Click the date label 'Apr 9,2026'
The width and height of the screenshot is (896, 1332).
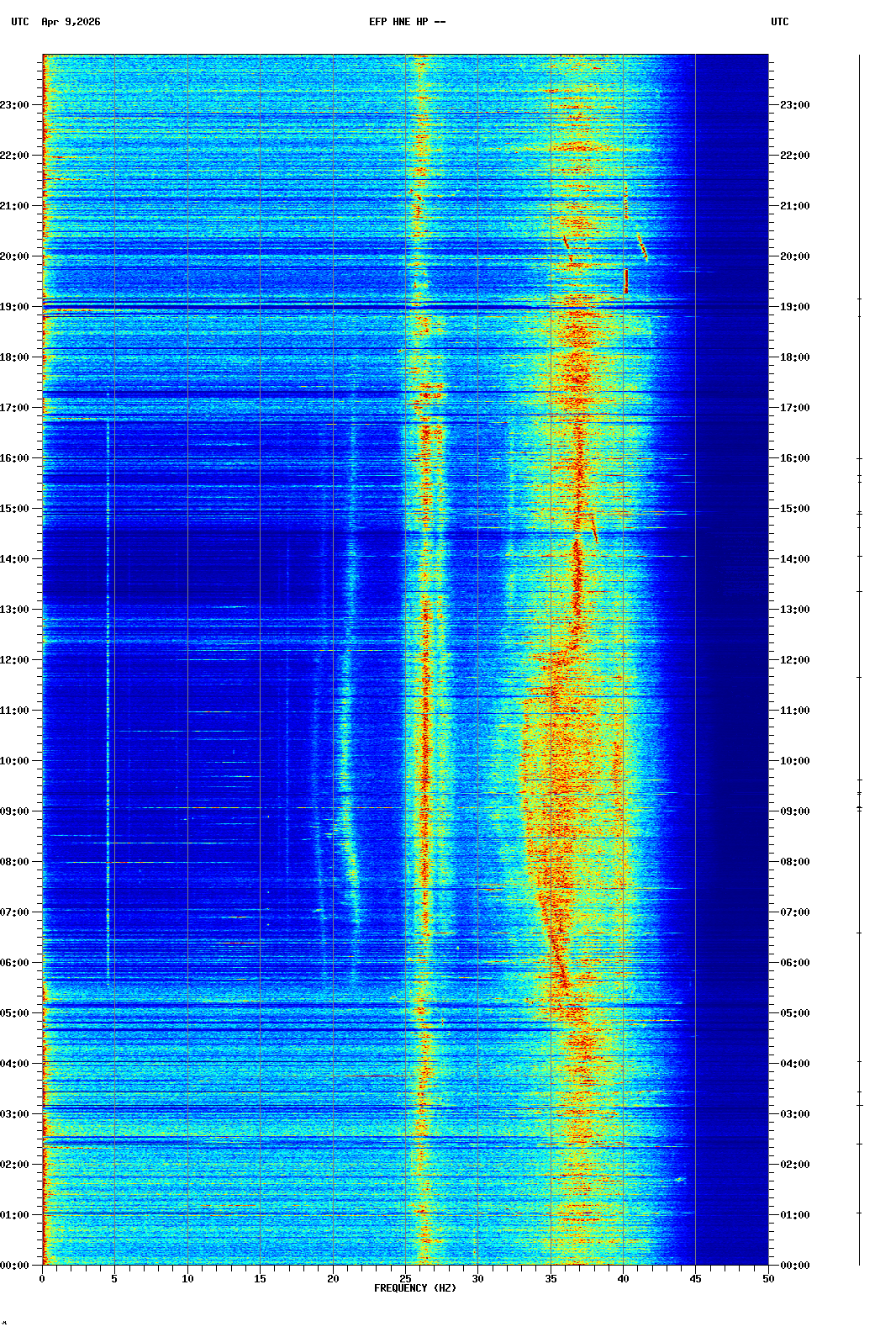click(71, 22)
